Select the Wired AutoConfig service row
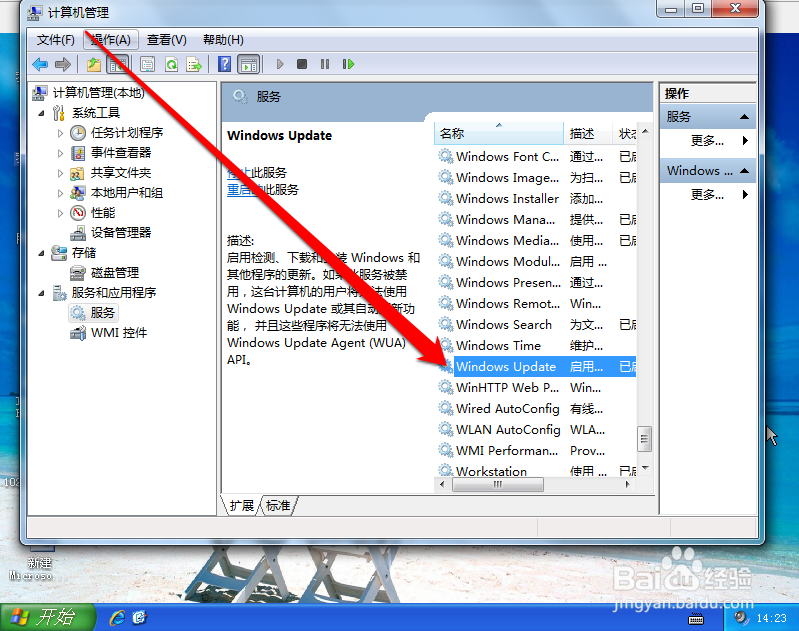This screenshot has width=799, height=631. coord(537,409)
